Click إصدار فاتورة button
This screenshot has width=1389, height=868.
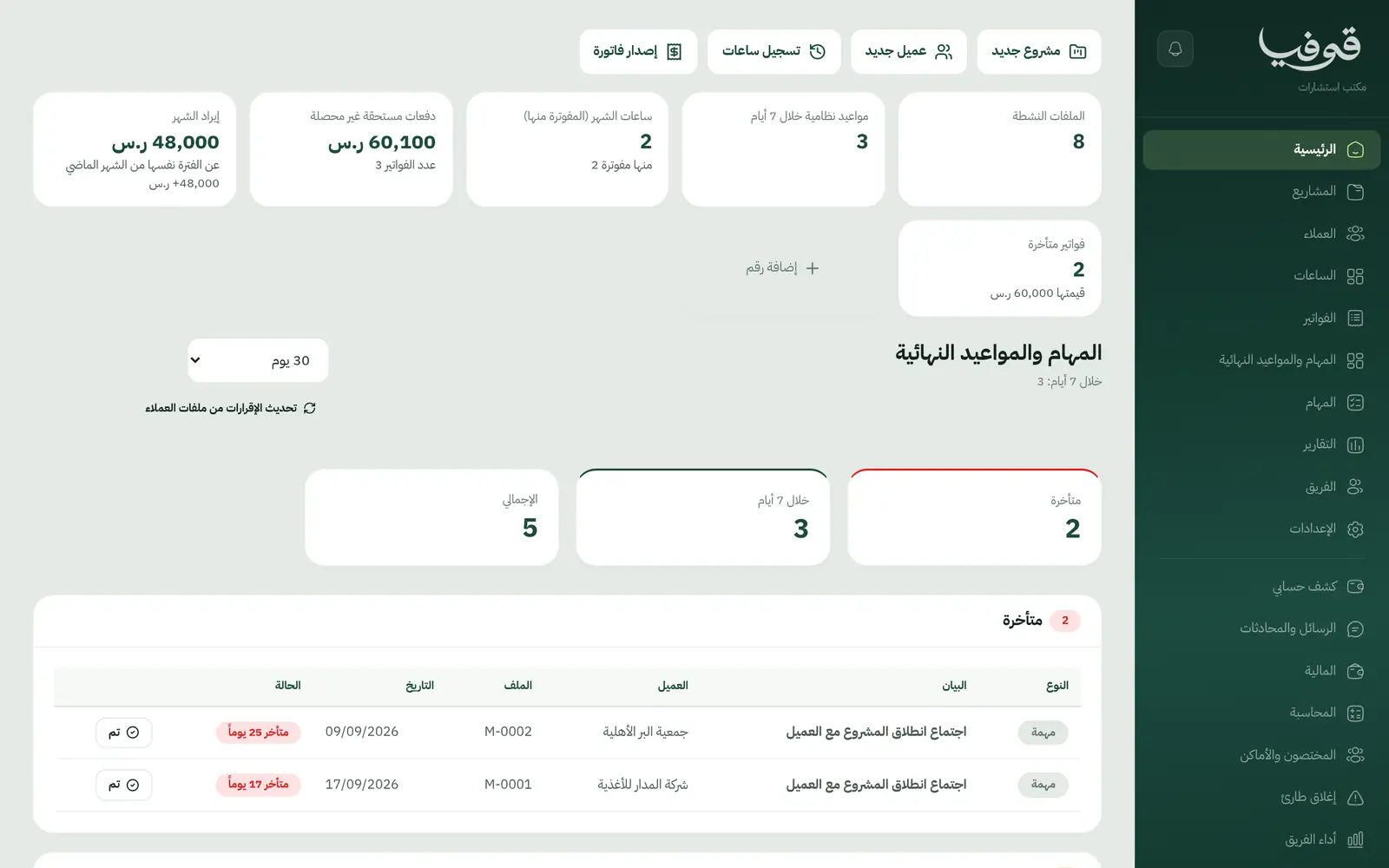(x=638, y=51)
